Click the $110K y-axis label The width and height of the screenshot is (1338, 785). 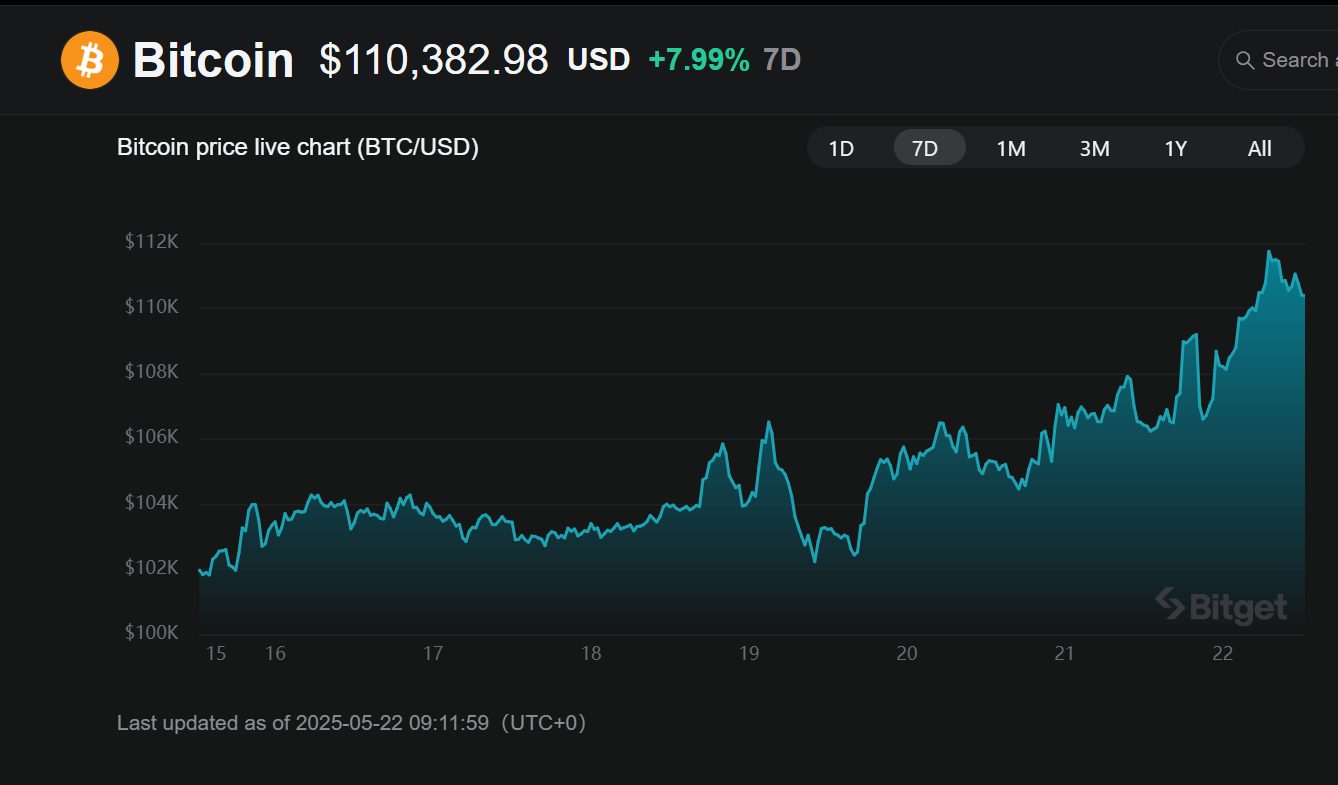pyautogui.click(x=152, y=306)
